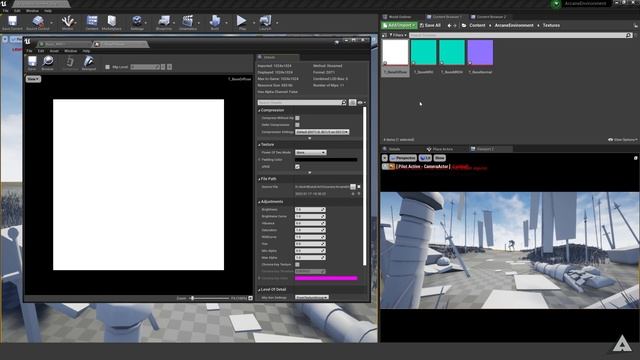The height and width of the screenshot is (360, 640).
Task: Open the texture editor Asset menu
Action: pos(54,51)
